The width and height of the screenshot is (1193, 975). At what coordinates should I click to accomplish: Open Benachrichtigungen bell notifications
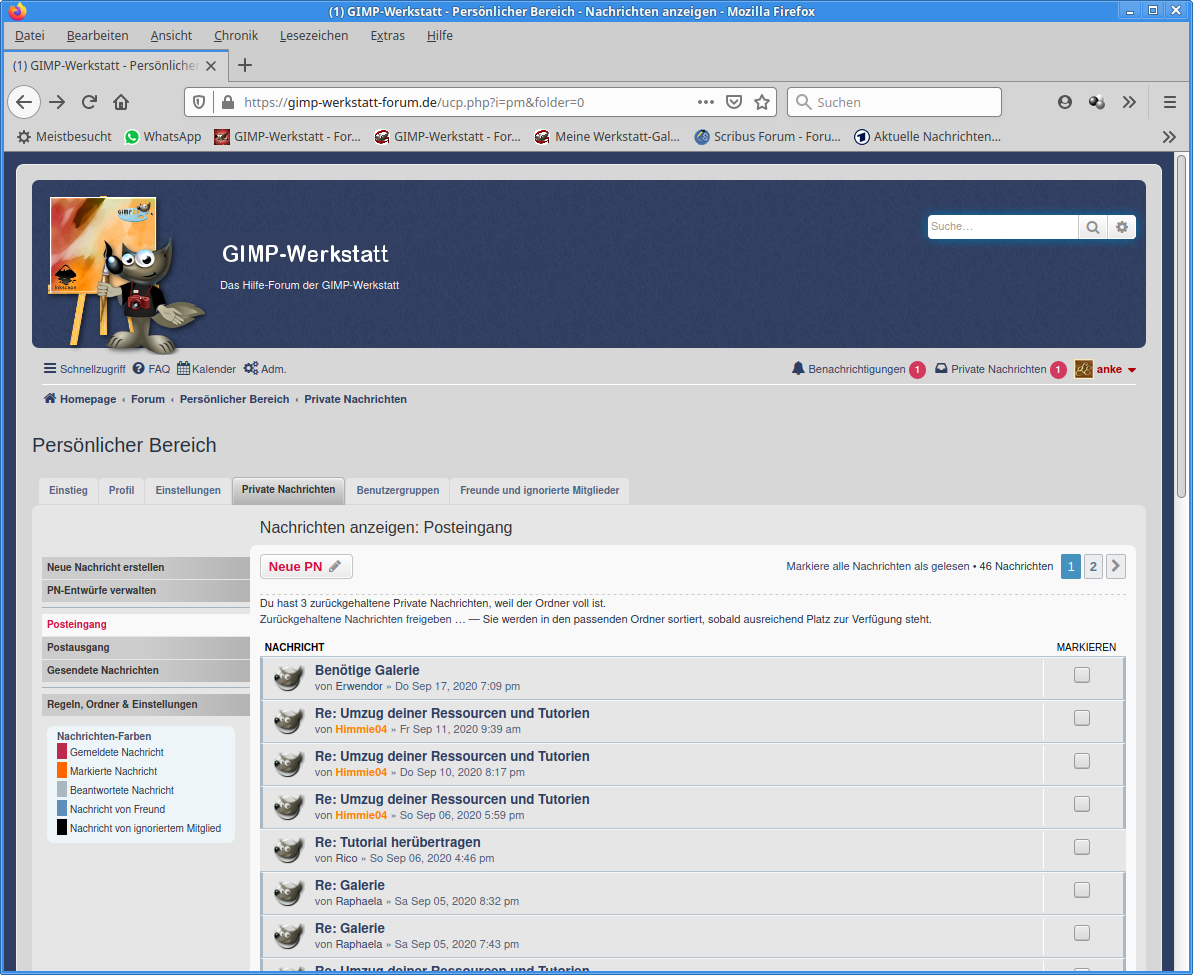pyautogui.click(x=857, y=369)
